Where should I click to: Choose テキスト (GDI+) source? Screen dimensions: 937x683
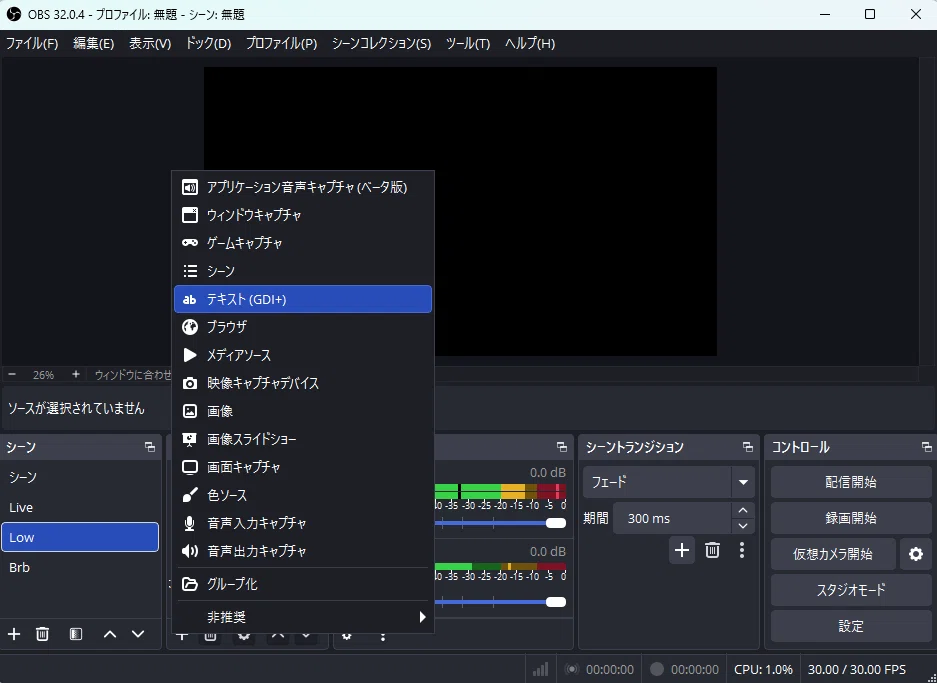coord(302,299)
